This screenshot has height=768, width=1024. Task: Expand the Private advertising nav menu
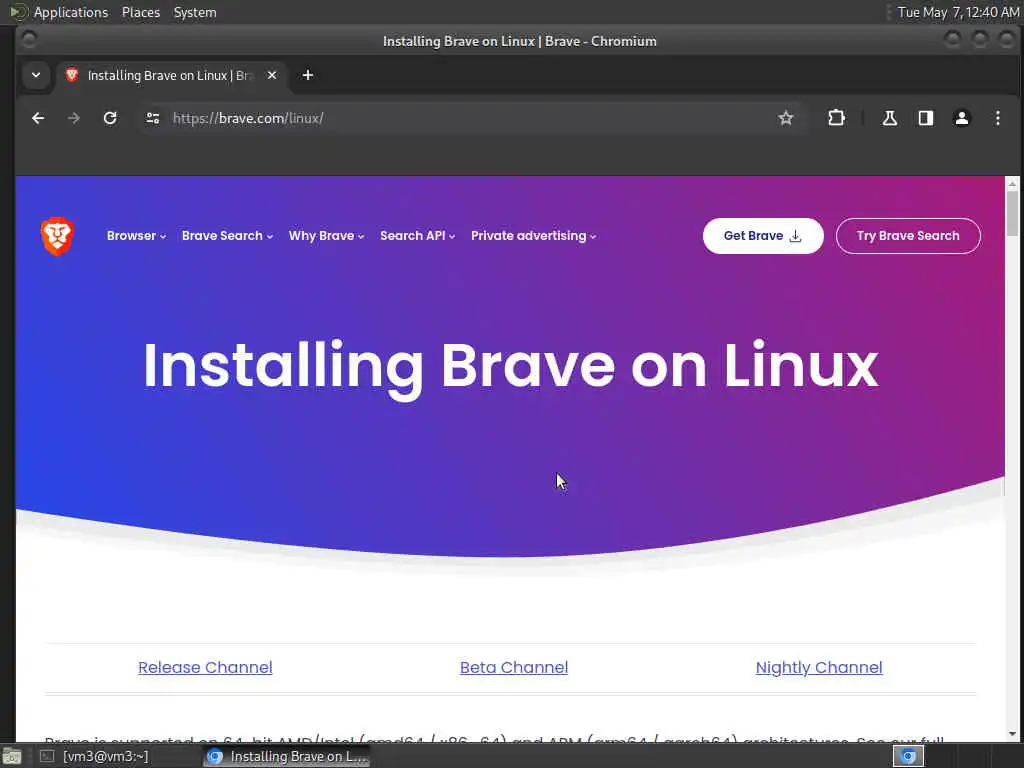534,236
